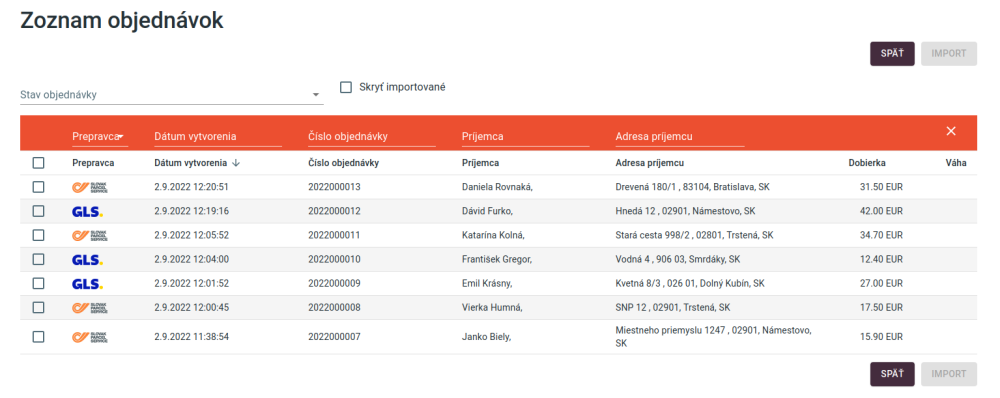
Task: Close the orange filter row with X
Action: click(x=951, y=131)
